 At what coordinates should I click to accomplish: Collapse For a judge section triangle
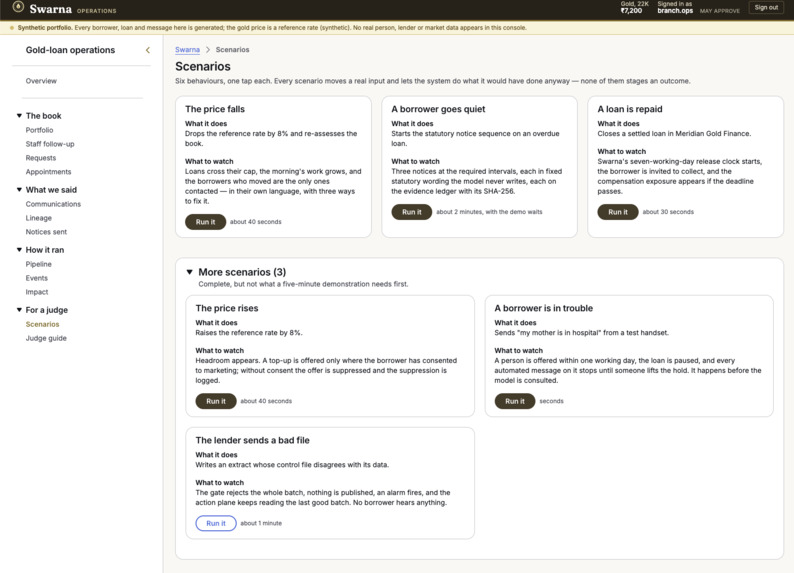click(x=19, y=310)
